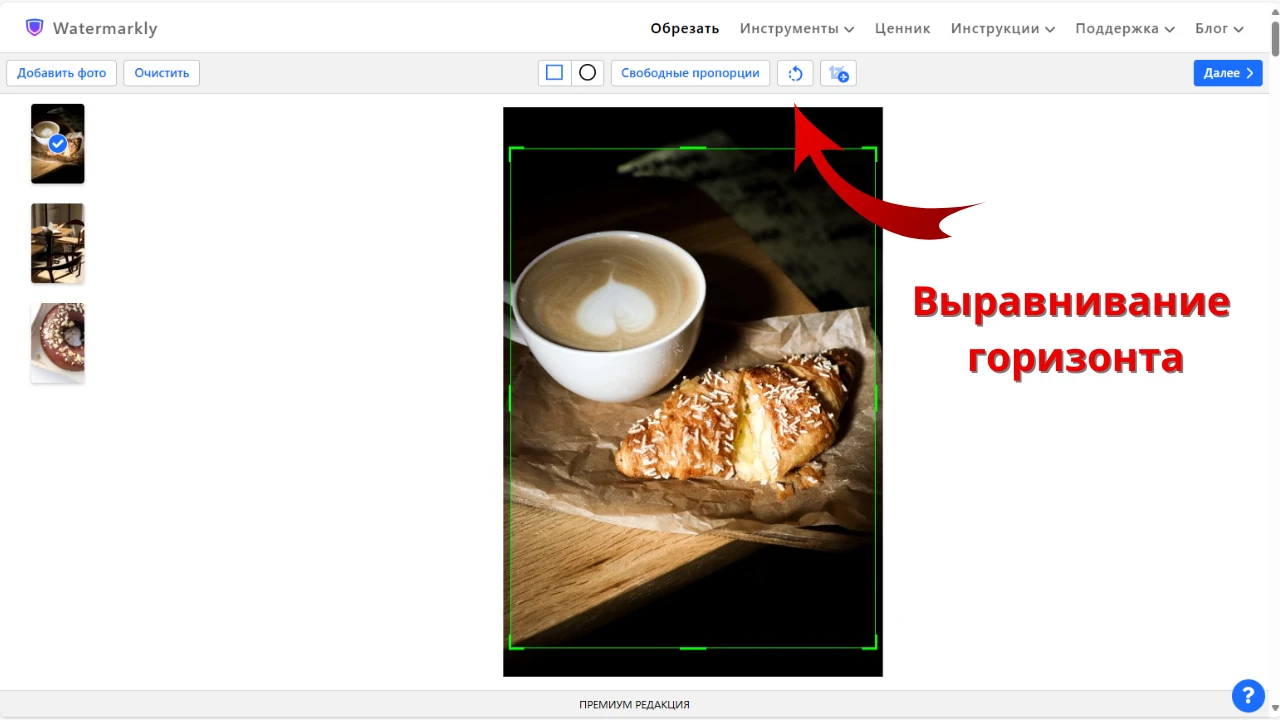Image resolution: width=1280 pixels, height=720 pixels.
Task: Expand the Инструкции menu
Action: click(1003, 28)
